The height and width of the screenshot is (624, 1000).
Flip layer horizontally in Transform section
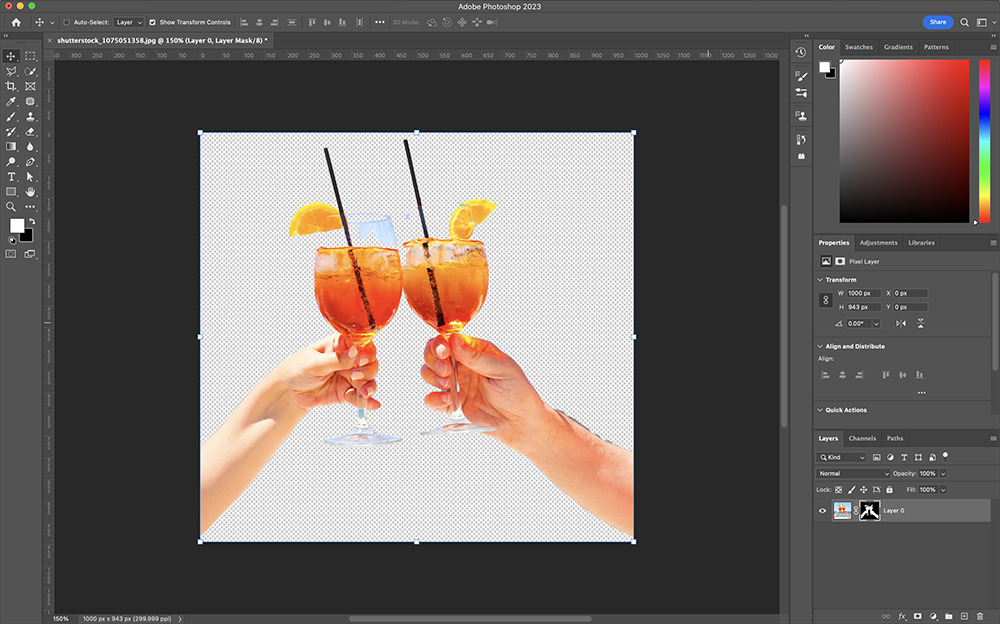coord(901,323)
